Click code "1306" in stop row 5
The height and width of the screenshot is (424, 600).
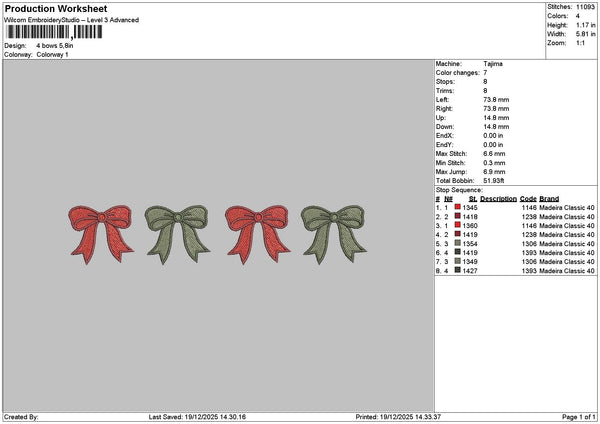click(x=529, y=244)
